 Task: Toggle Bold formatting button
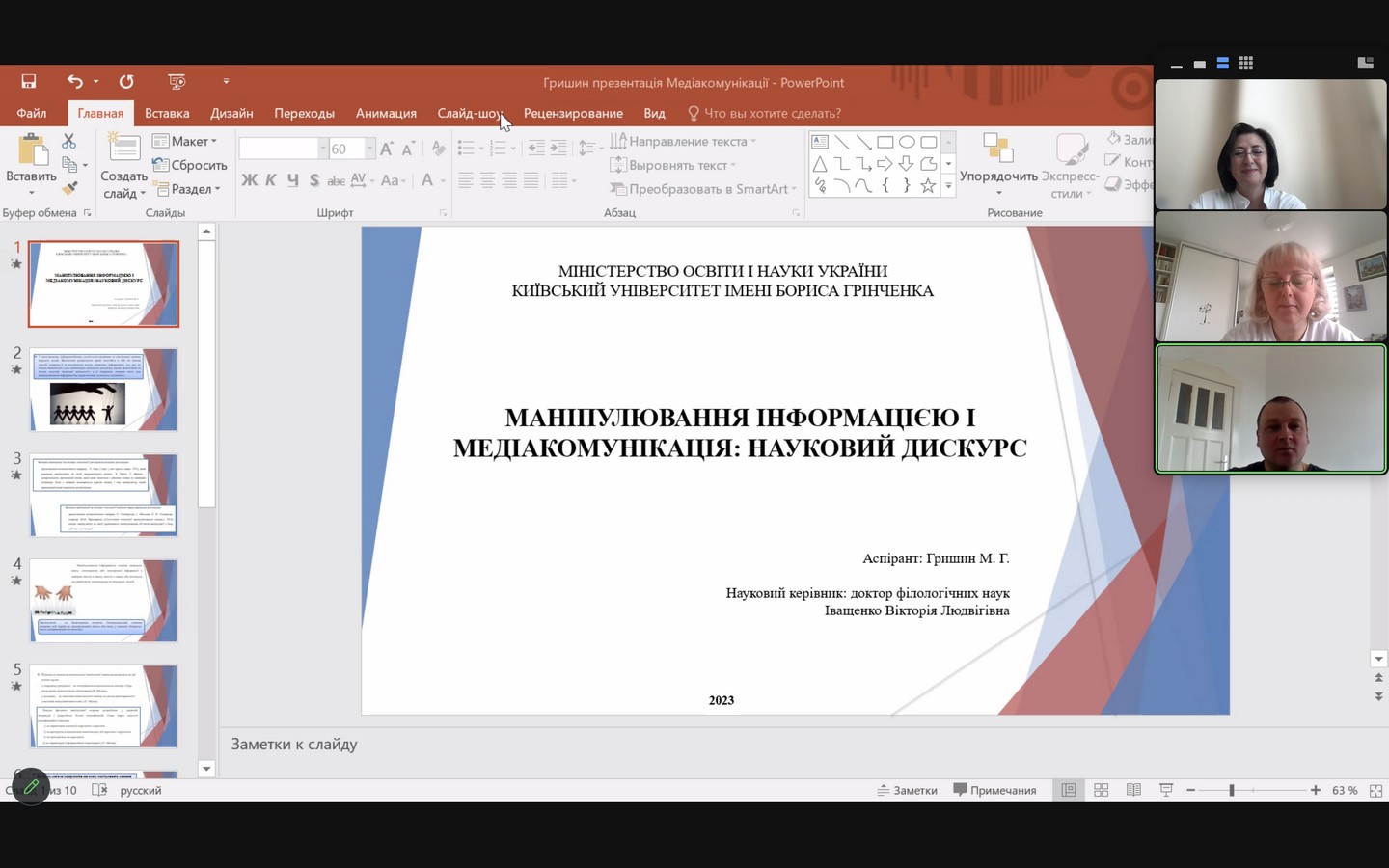pos(249,180)
